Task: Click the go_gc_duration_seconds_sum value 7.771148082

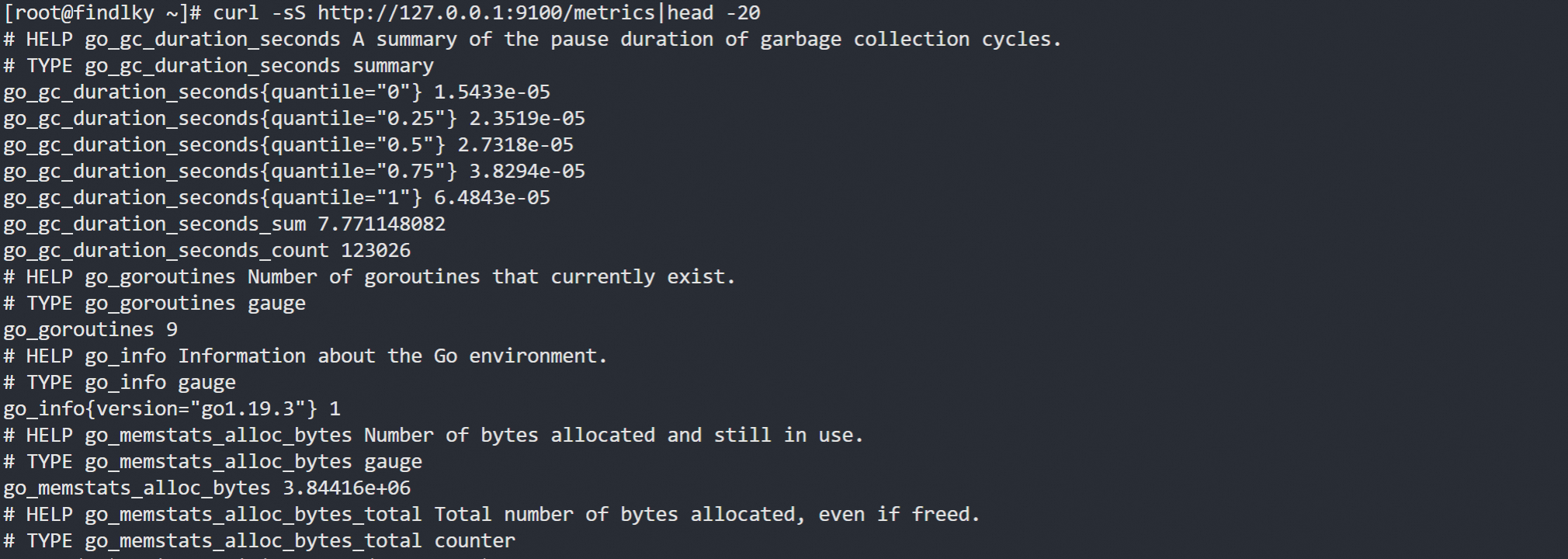Action: coord(381,224)
